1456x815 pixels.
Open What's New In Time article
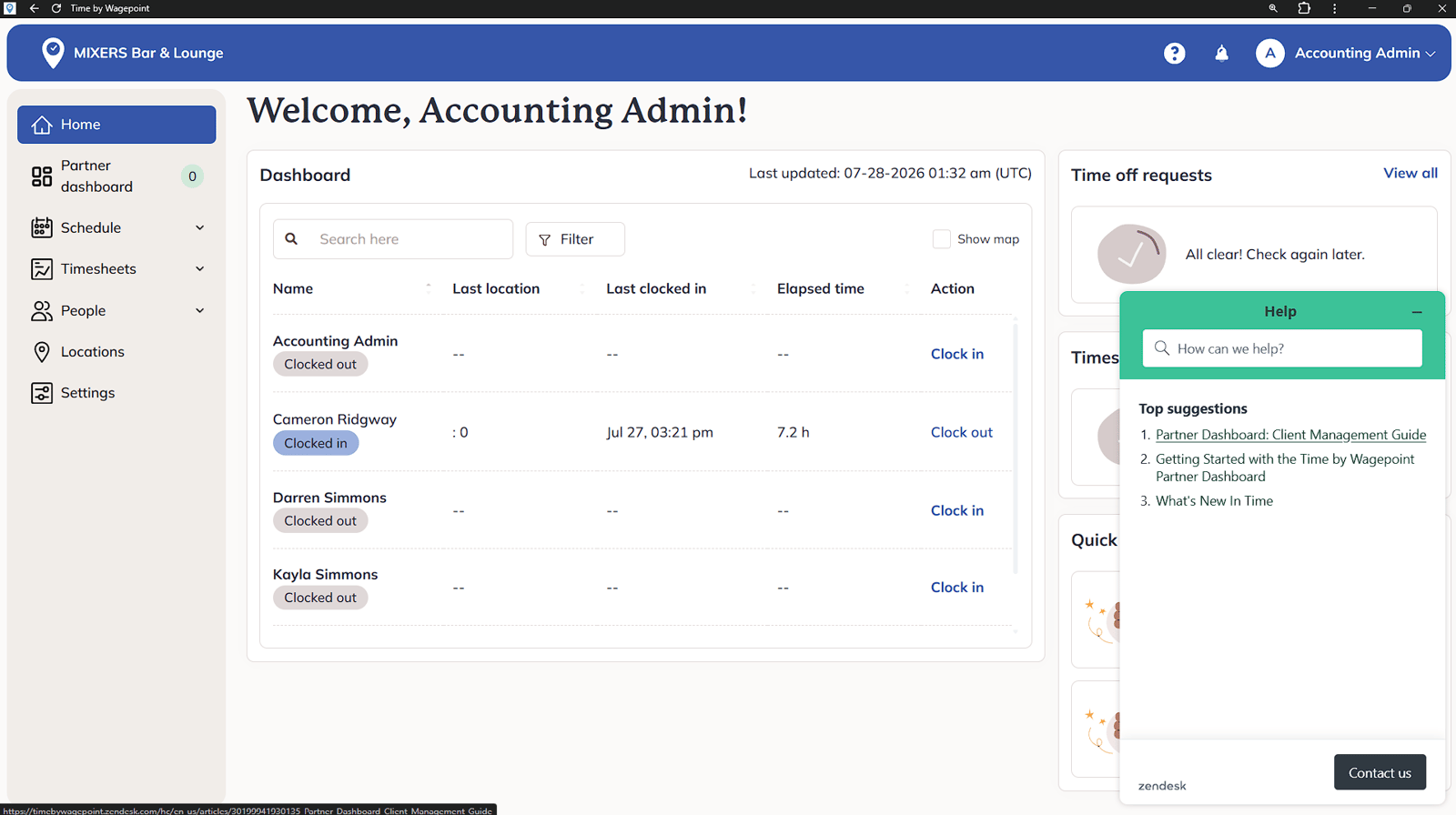pos(1214,501)
